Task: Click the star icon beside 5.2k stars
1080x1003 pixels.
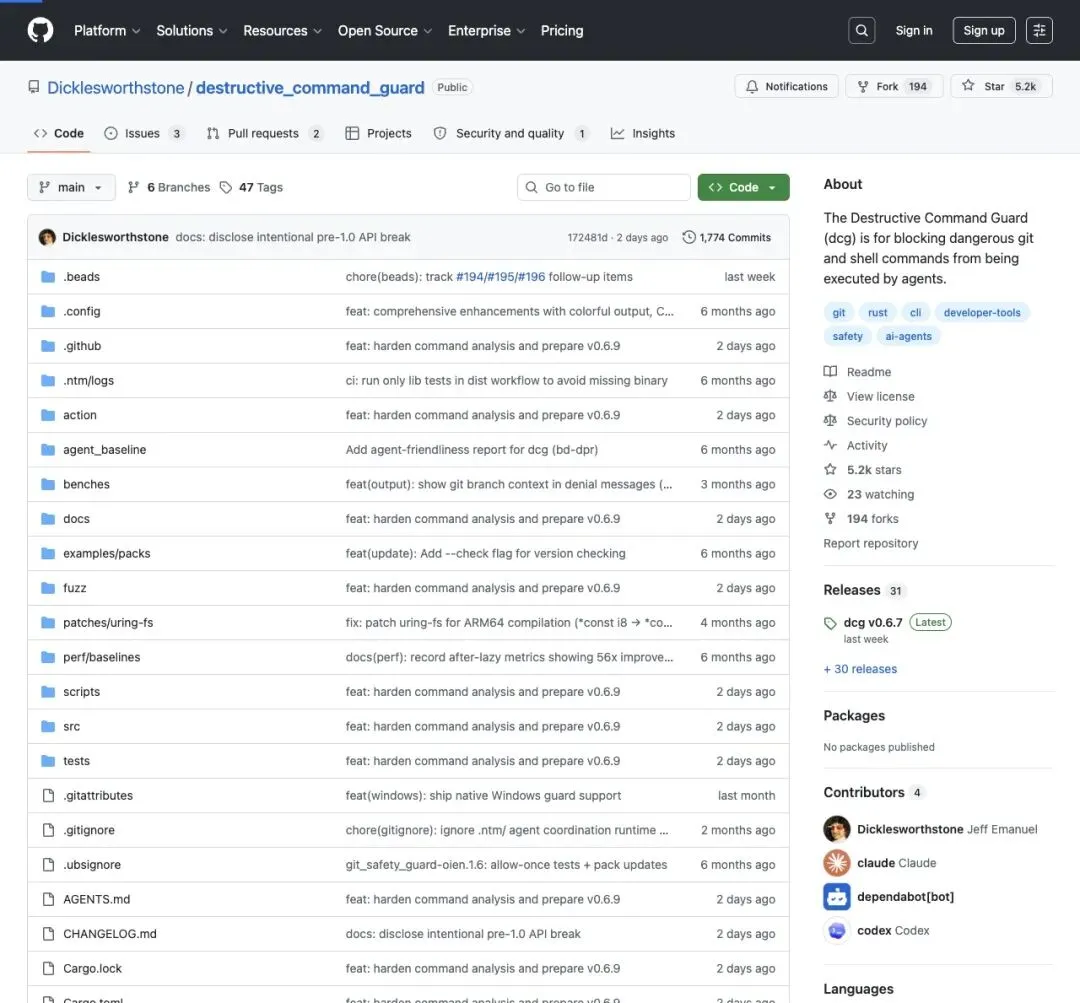Action: [x=830, y=469]
